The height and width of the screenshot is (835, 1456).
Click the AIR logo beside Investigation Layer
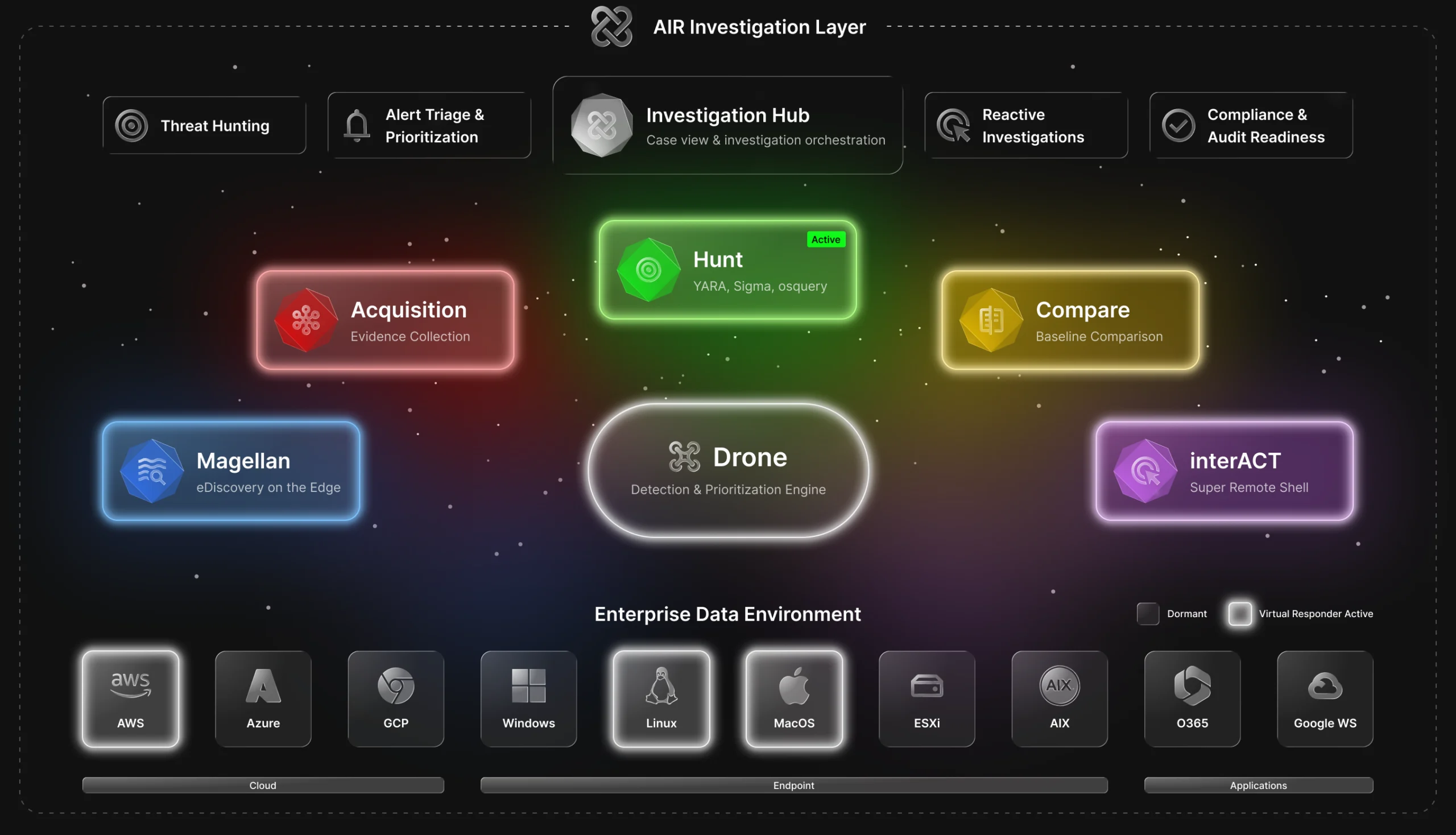click(x=611, y=26)
